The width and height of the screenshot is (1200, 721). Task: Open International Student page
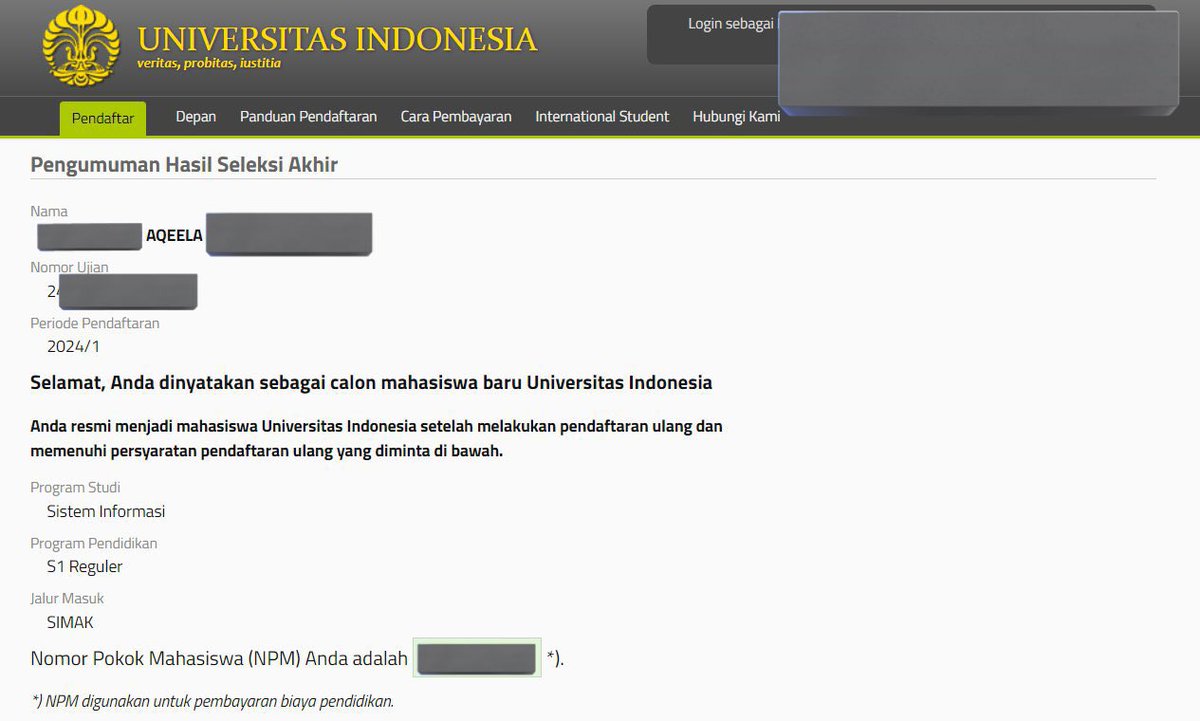[x=602, y=117]
